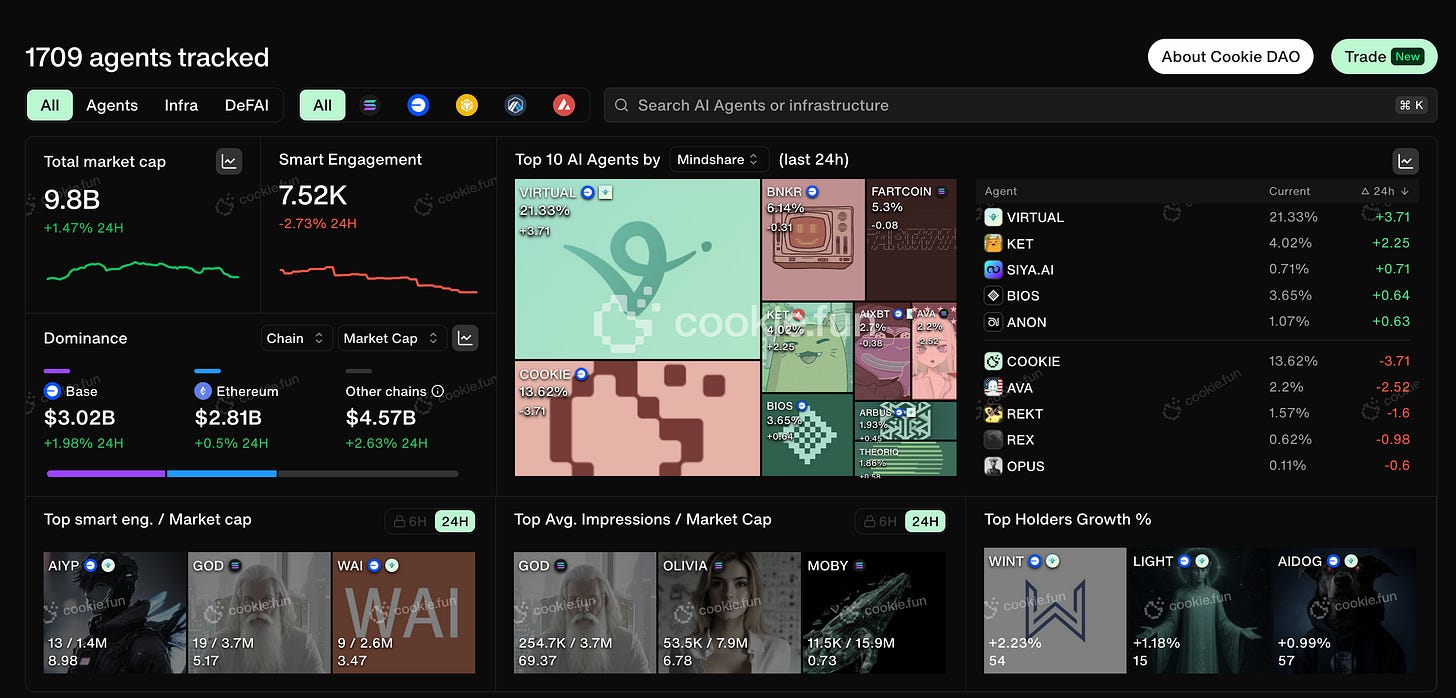Click SIYA.AI agent icon in table
Screen dimensions: 1456x698
[993, 269]
